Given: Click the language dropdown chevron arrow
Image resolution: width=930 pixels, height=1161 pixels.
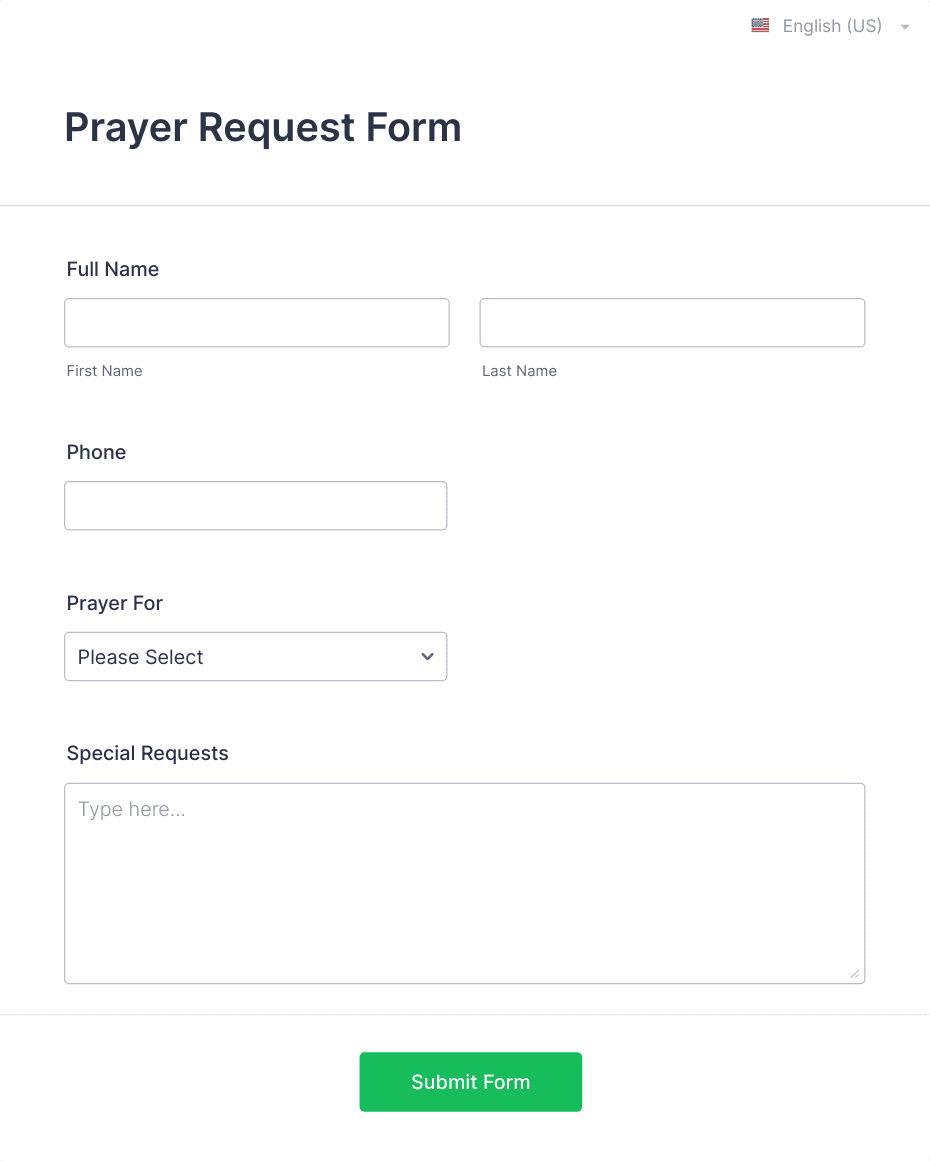Looking at the screenshot, I should click(x=905, y=26).
